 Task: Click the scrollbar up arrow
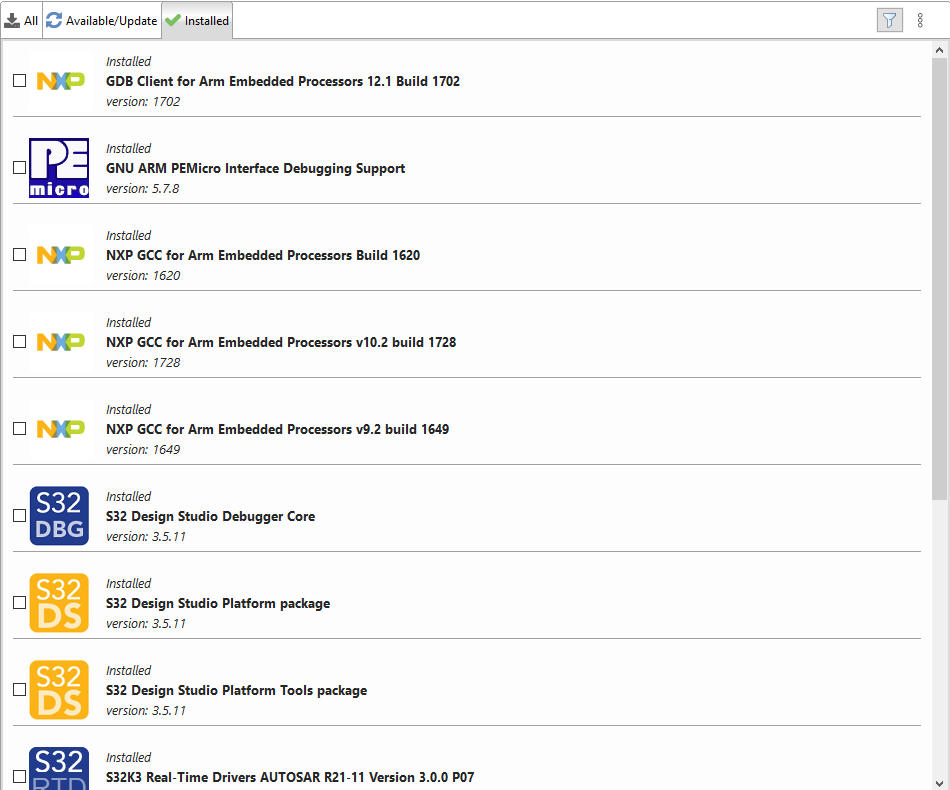(940, 50)
